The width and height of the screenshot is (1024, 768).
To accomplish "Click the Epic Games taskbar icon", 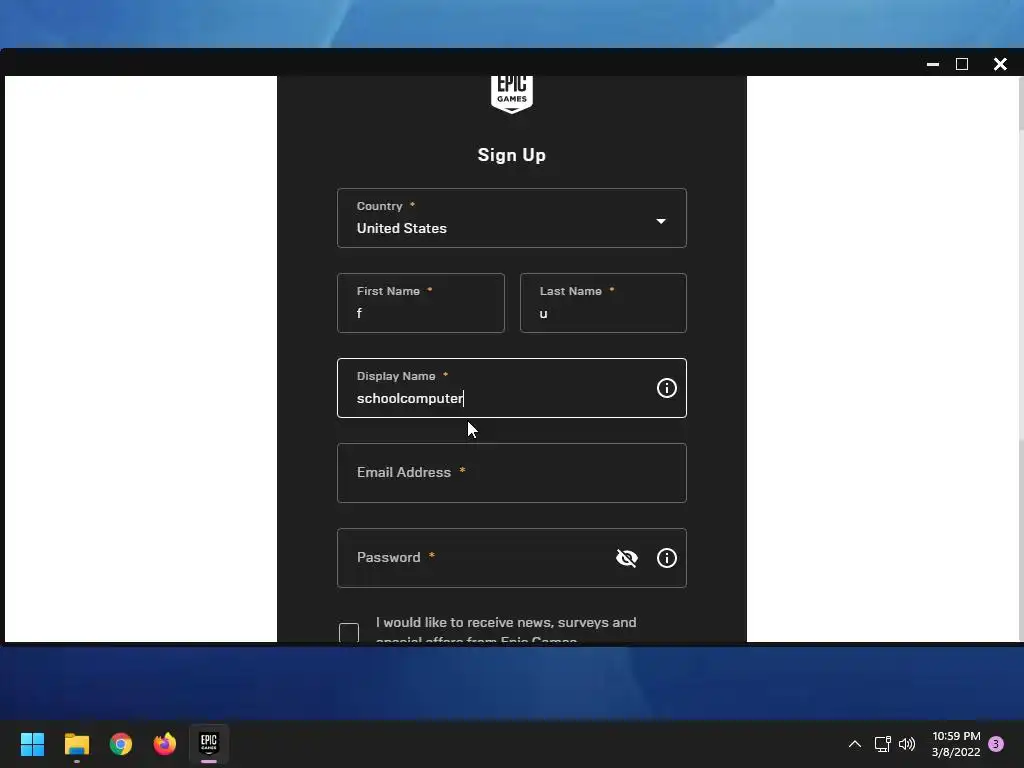I will pos(208,743).
